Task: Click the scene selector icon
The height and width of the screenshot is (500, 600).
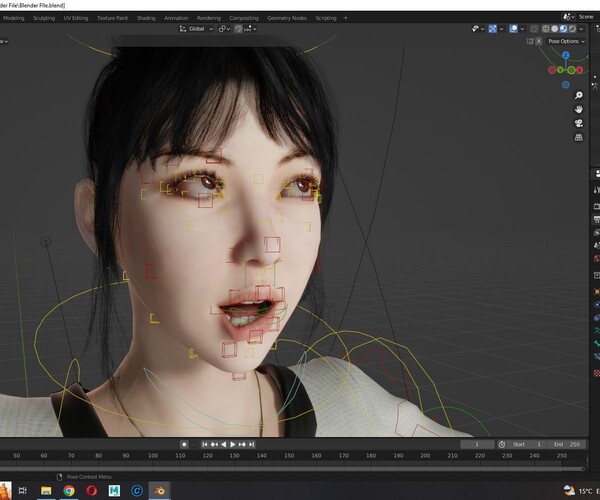Action: [x=566, y=17]
